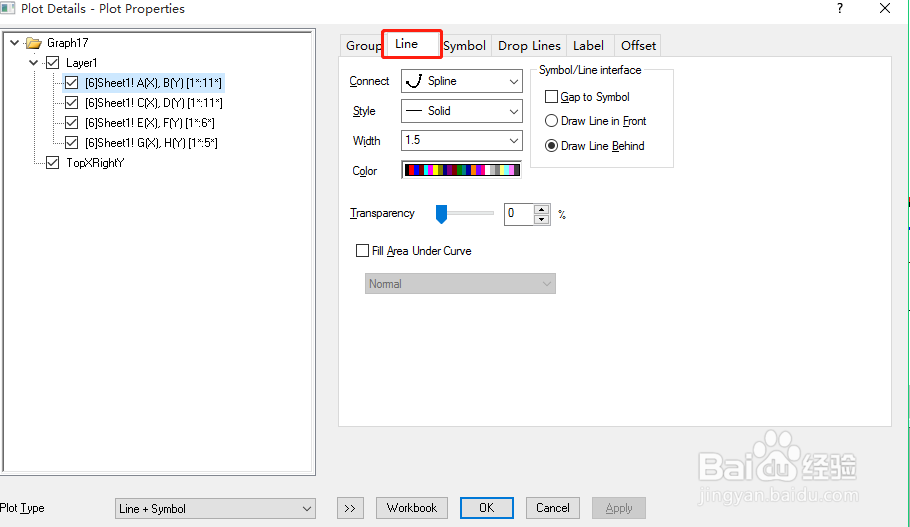Viewport: 910px width, 527px height.
Task: Select plot [6]Sheet1! C(X), D(Y) row
Action: point(154,103)
